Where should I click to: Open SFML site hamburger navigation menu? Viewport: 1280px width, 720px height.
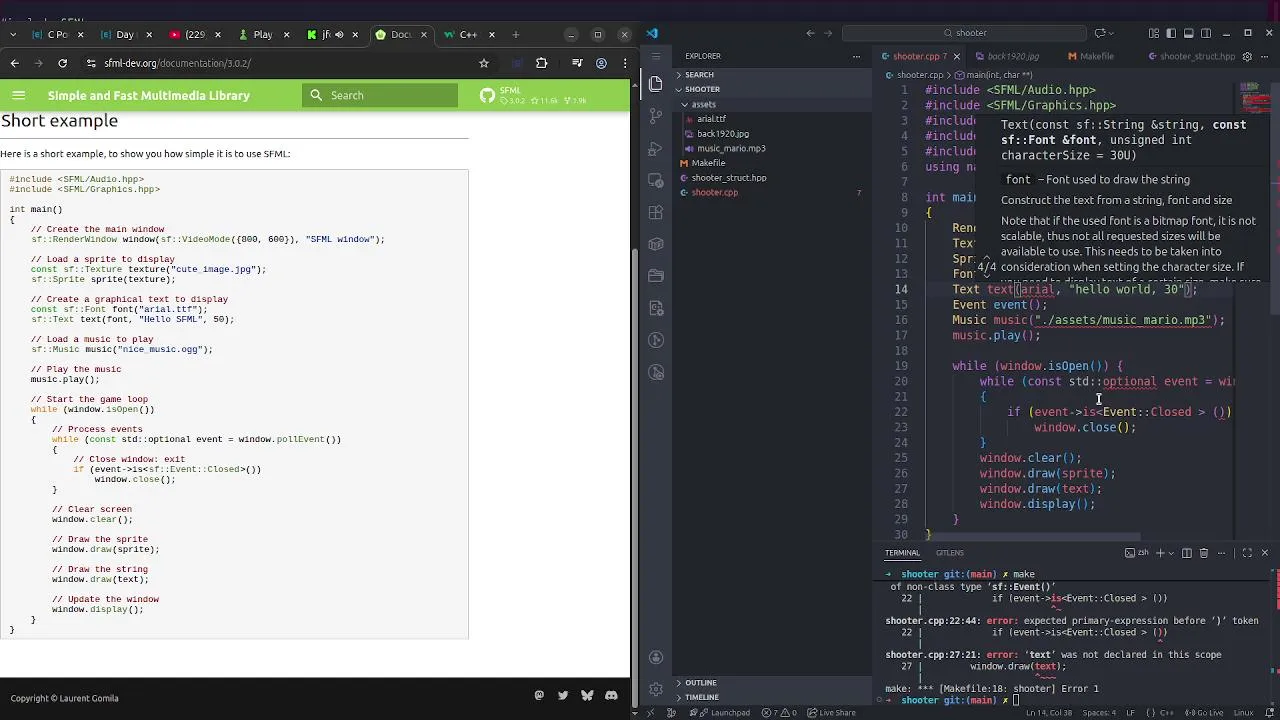tap(18, 95)
